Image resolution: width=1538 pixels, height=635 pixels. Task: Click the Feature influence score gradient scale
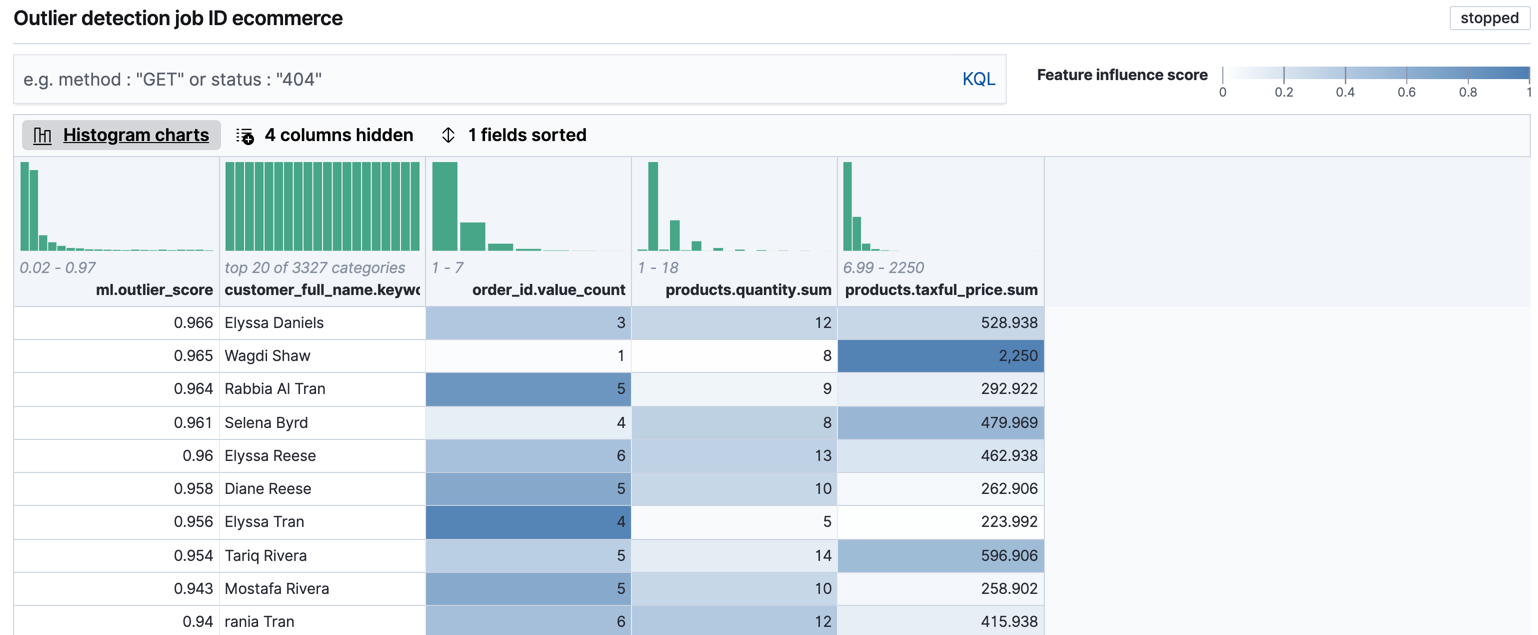point(1377,72)
